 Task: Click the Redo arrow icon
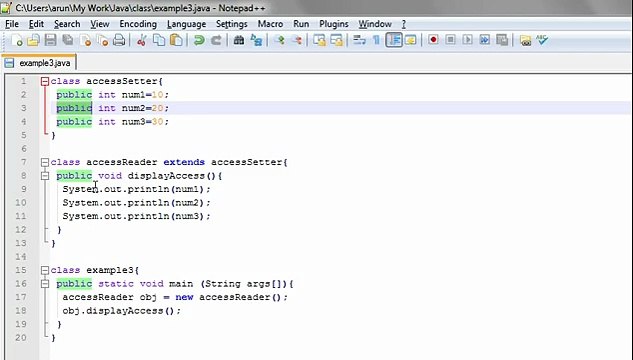click(x=216, y=40)
